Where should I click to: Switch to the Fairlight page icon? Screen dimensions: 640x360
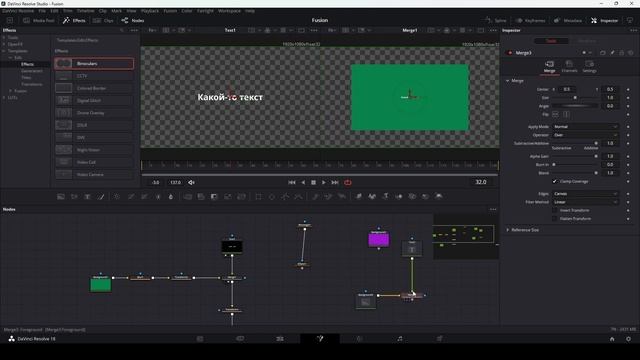tap(400, 339)
